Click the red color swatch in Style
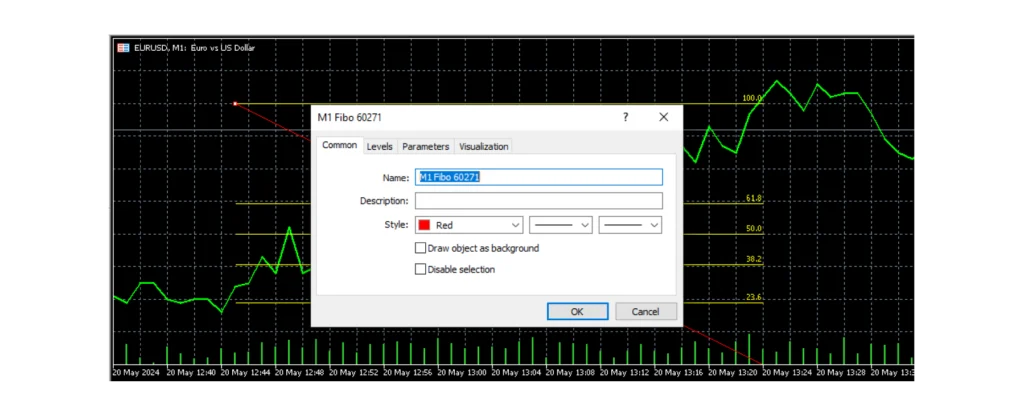The width and height of the screenshot is (1024, 416). coord(424,225)
